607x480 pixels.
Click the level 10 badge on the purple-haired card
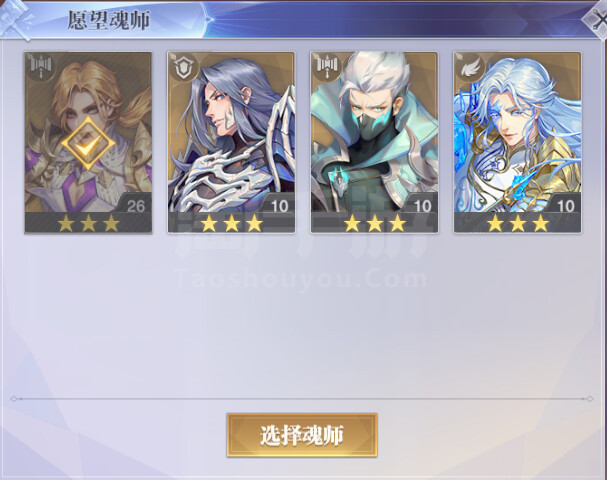279,206
